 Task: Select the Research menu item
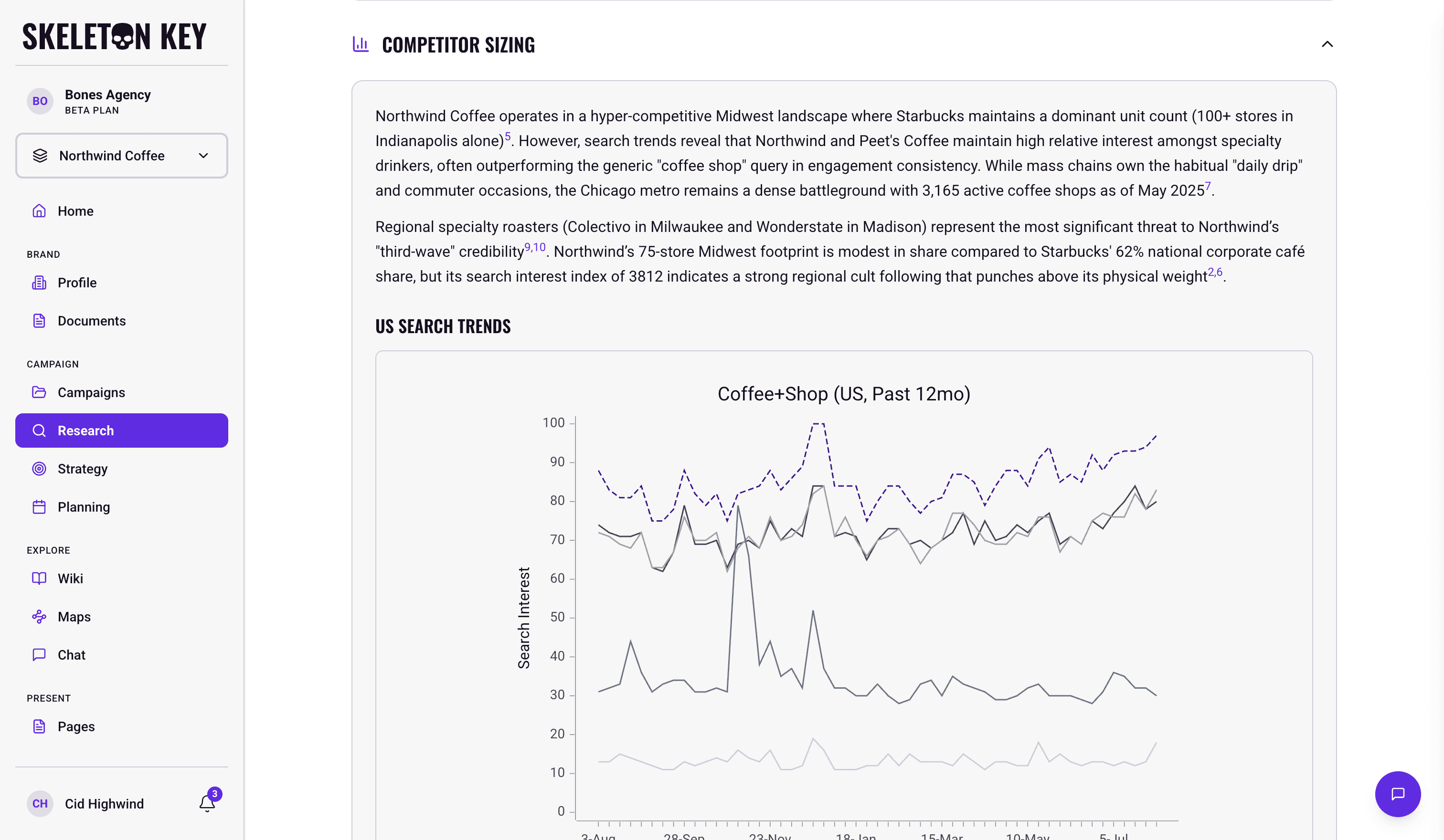(x=121, y=430)
